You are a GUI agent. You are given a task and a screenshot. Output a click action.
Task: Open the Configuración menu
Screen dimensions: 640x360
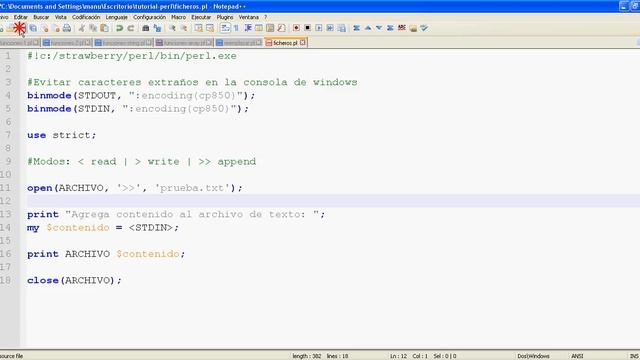click(149, 17)
